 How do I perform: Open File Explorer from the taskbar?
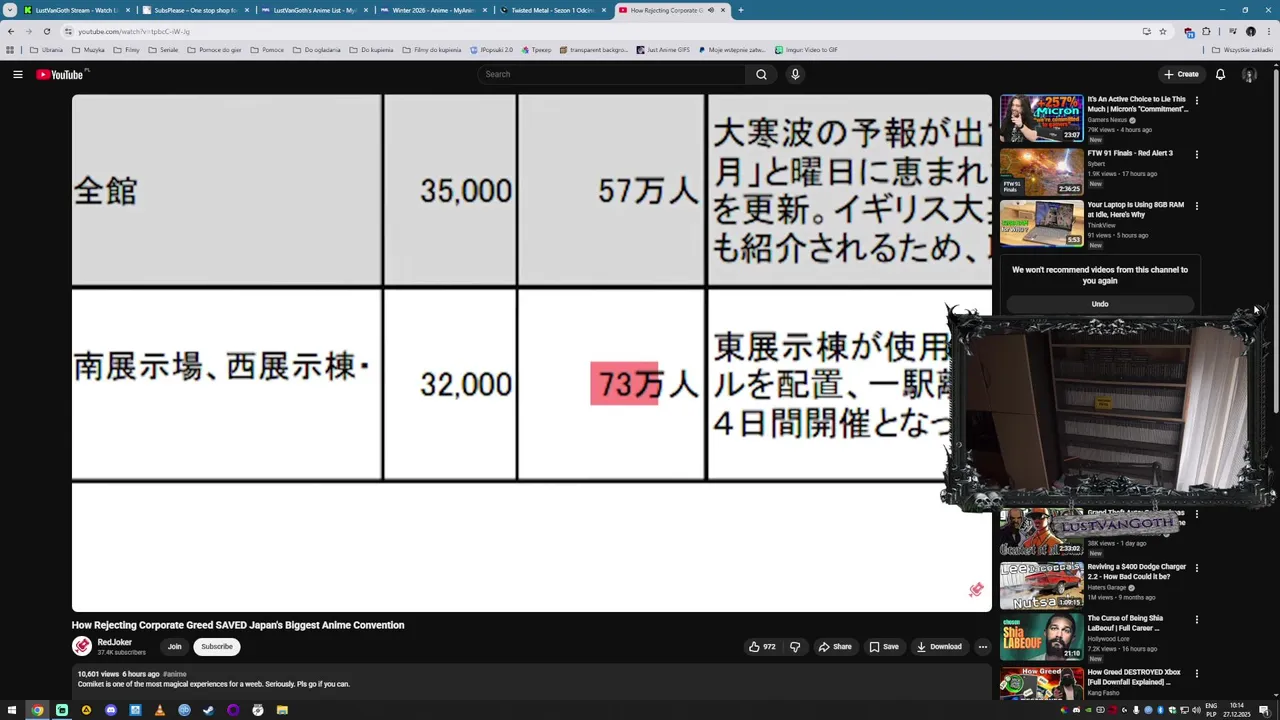tap(282, 710)
